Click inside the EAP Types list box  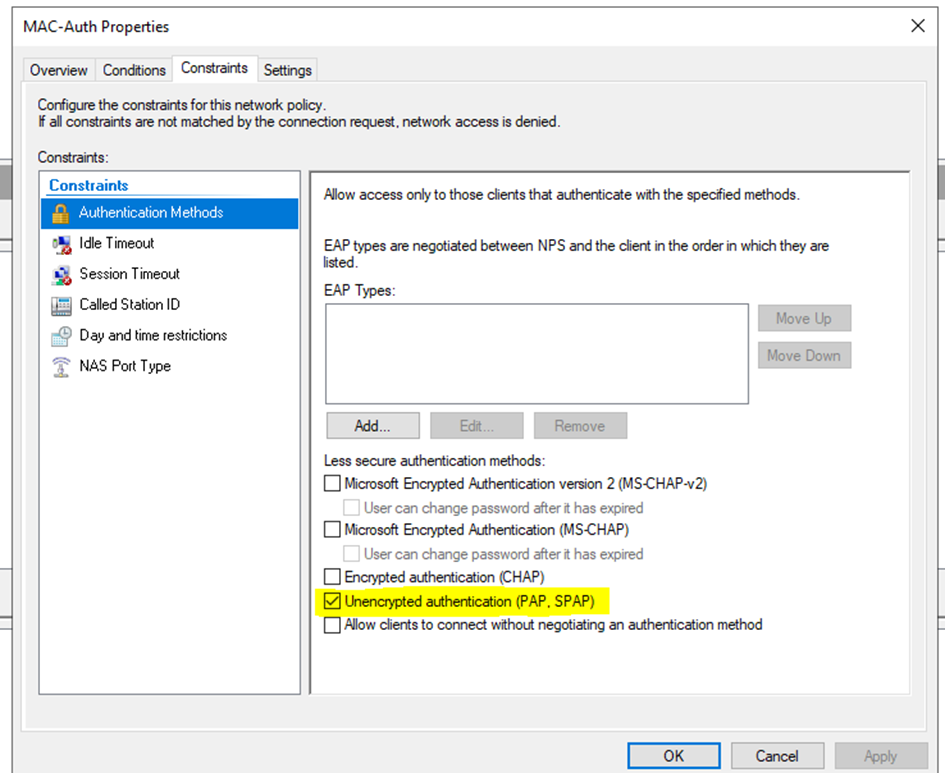click(x=536, y=354)
